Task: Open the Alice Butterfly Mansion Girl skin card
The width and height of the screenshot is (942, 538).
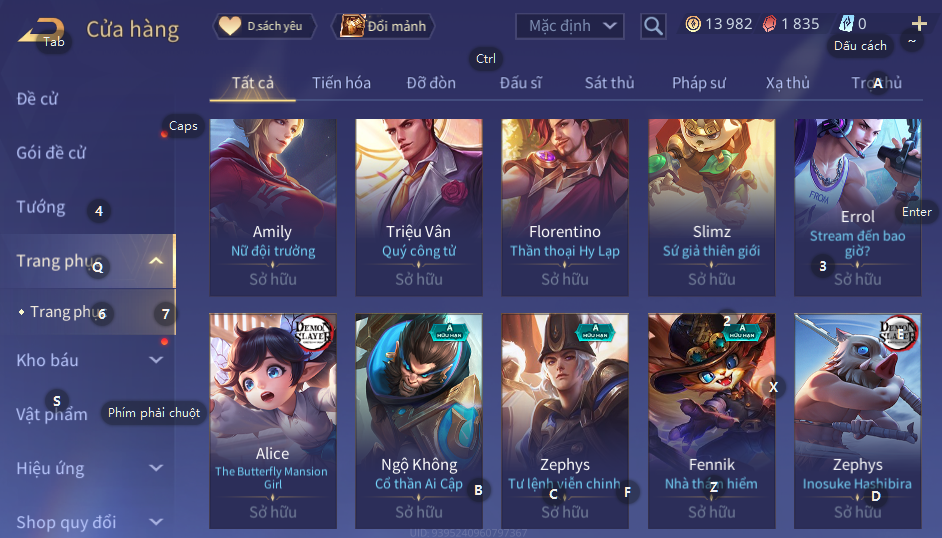Action: 273,420
